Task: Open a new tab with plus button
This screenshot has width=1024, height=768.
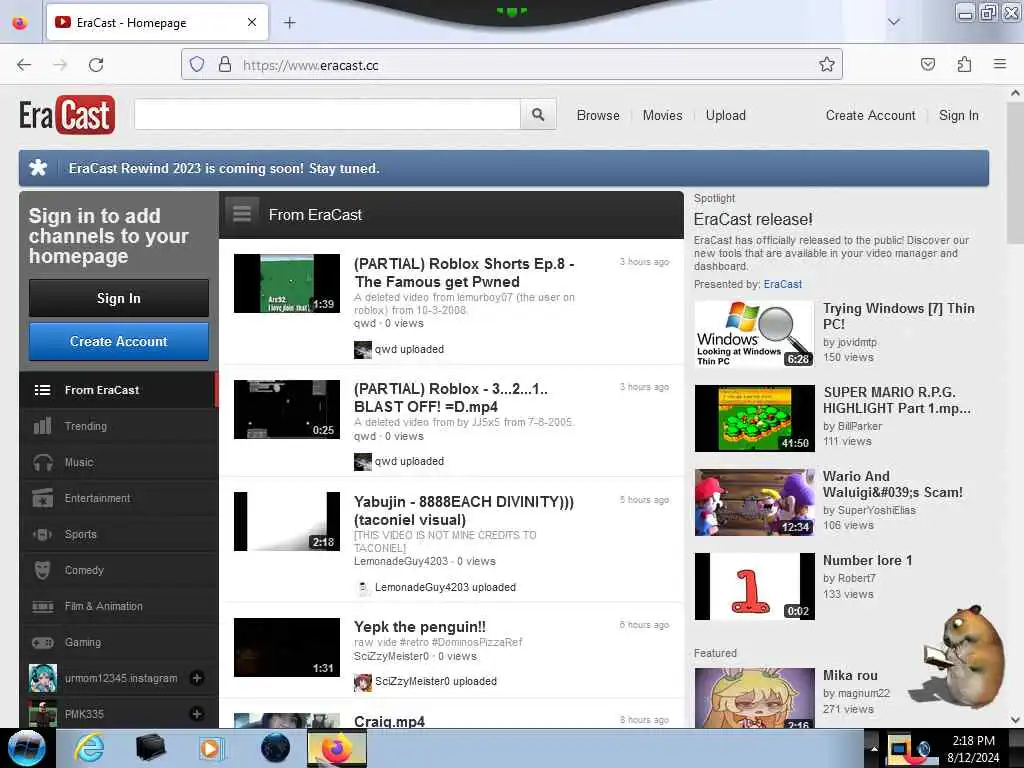Action: point(289,23)
